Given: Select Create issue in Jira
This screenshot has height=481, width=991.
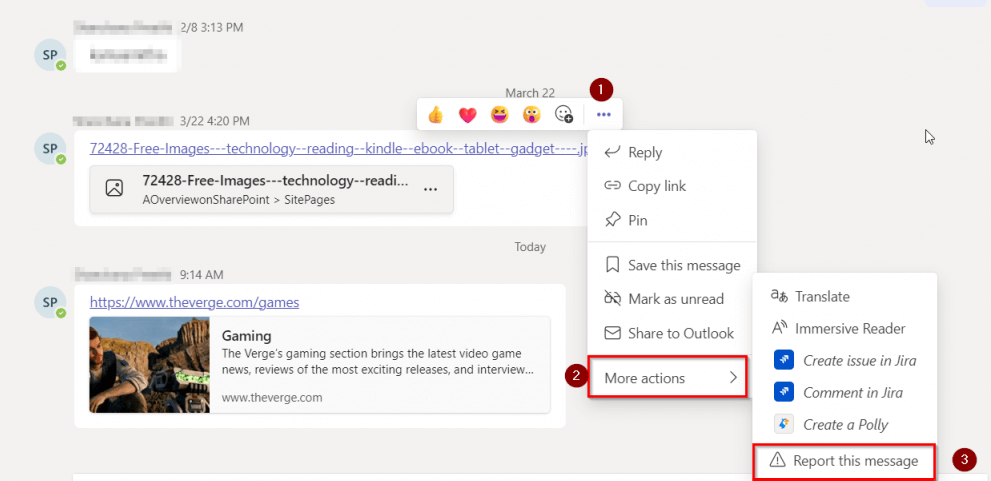Looking at the screenshot, I should point(859,360).
